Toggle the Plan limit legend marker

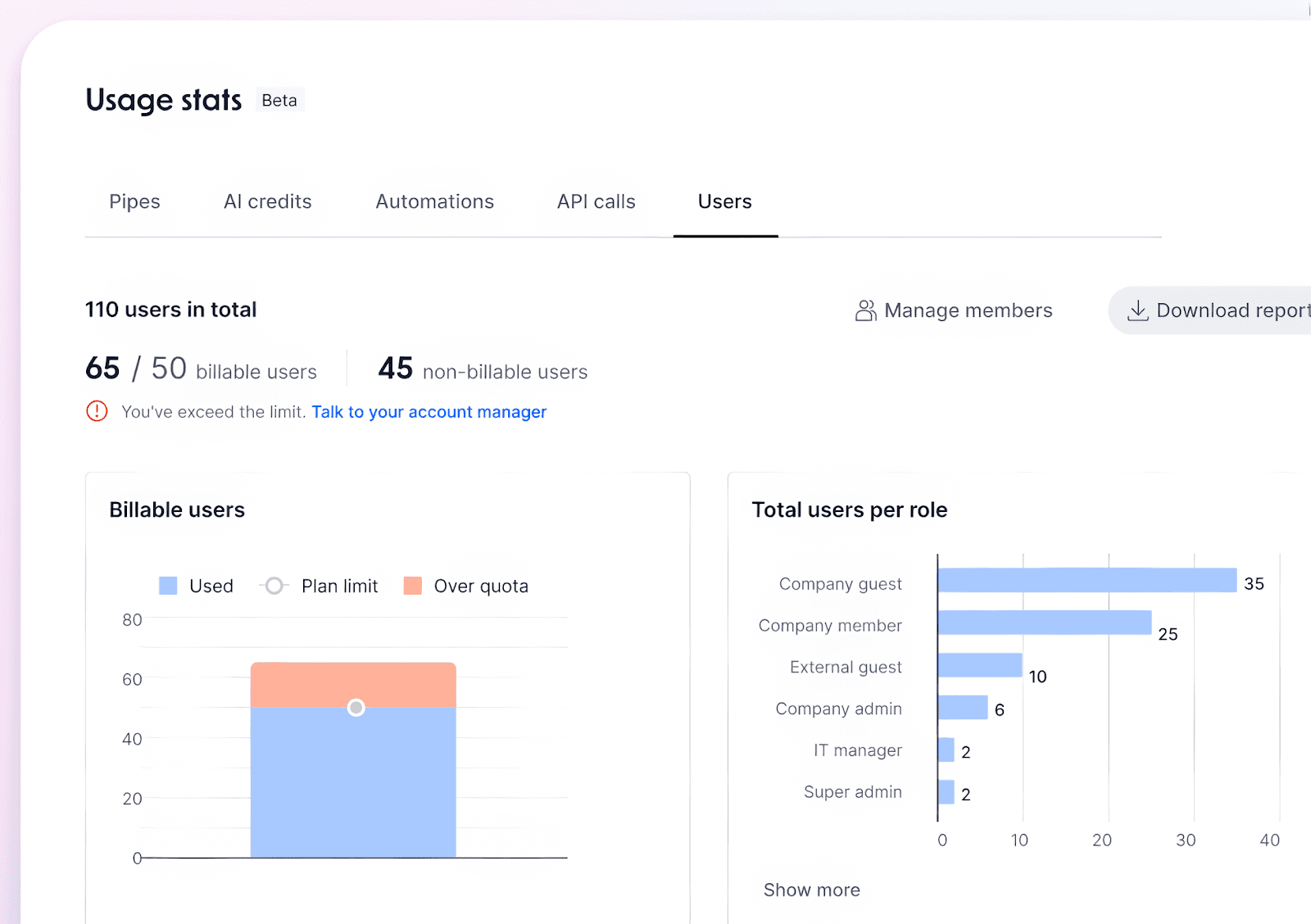(274, 586)
